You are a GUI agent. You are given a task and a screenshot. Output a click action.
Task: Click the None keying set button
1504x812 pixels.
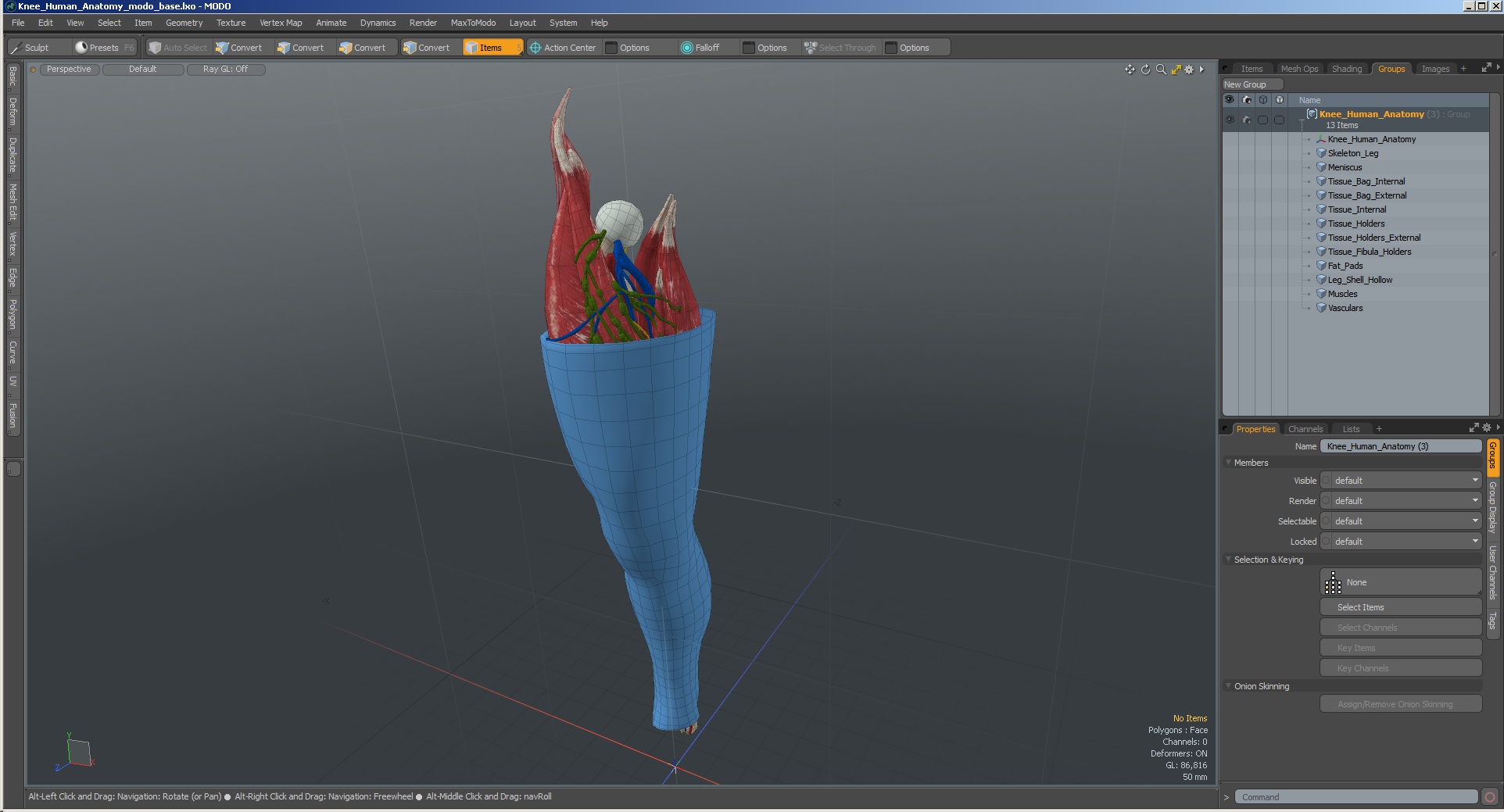pos(1401,582)
